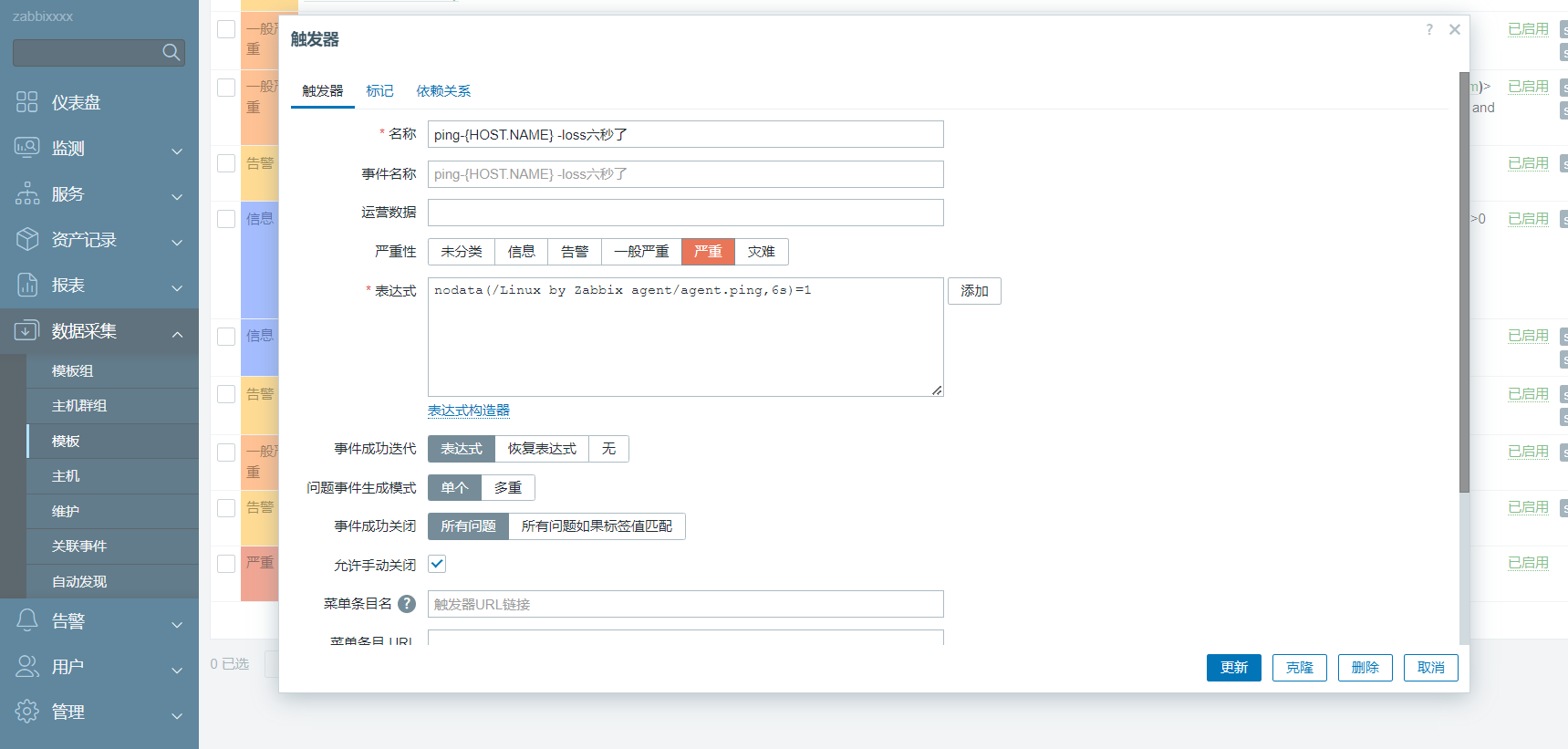
Task: Expand the 报表 menu chevron
Action: tap(177, 288)
